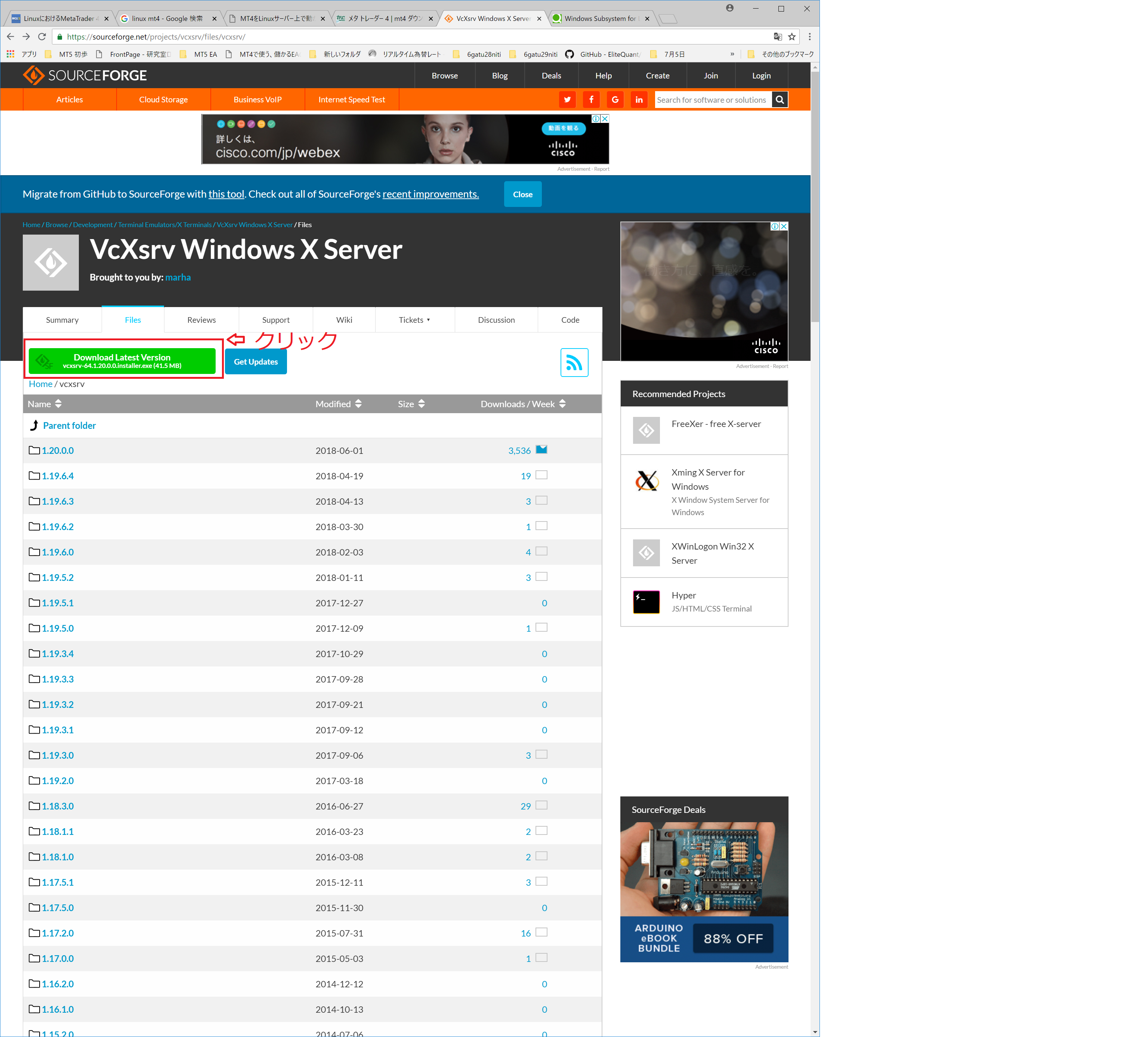
Task: Open the 1.19.6.3 folder link
Action: click(58, 501)
